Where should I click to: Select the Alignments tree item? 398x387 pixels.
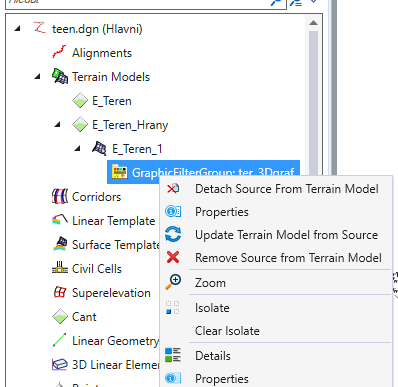[x=102, y=53]
